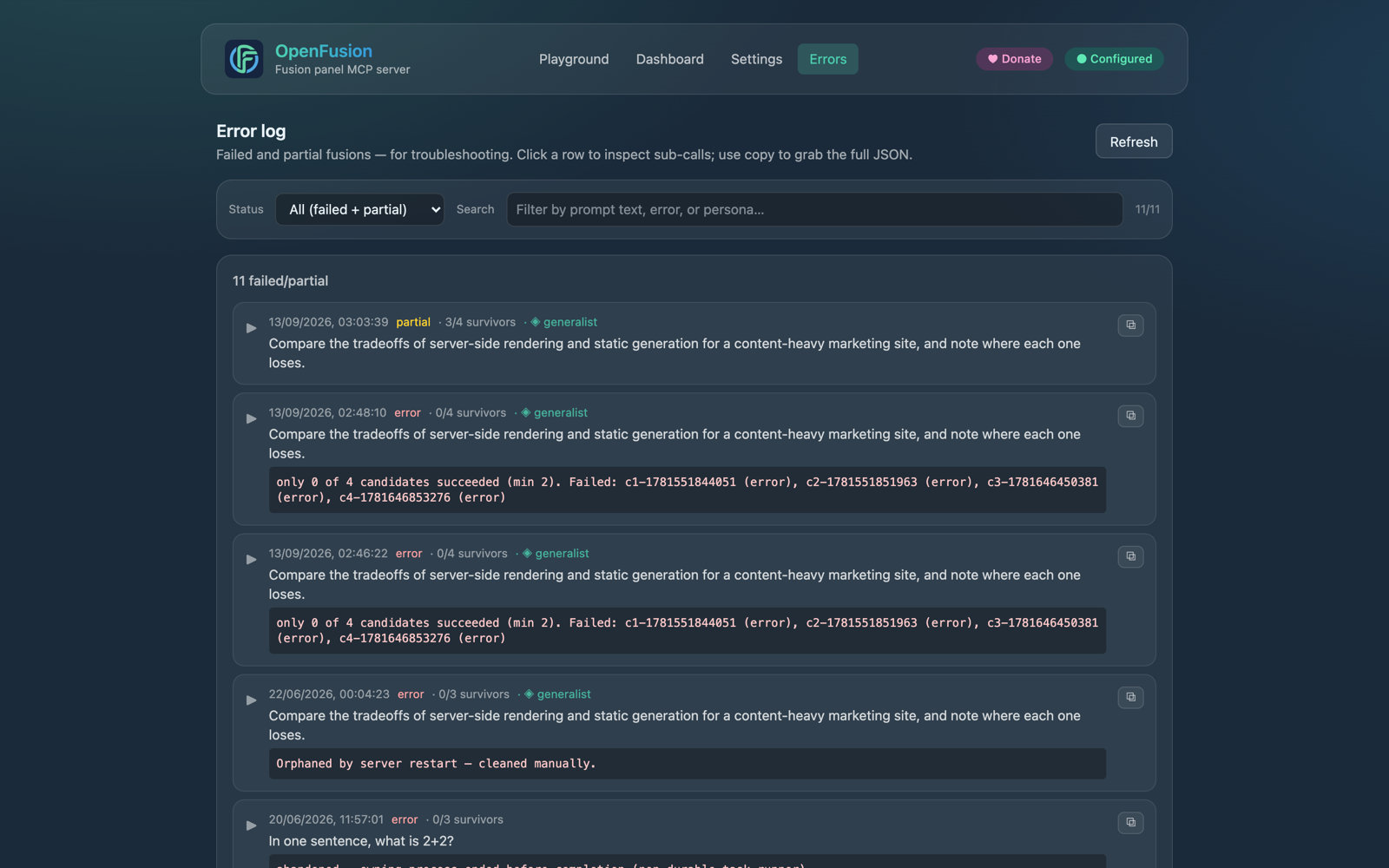Click the 'Fusion panel MCP server' subtitle

tap(343, 69)
